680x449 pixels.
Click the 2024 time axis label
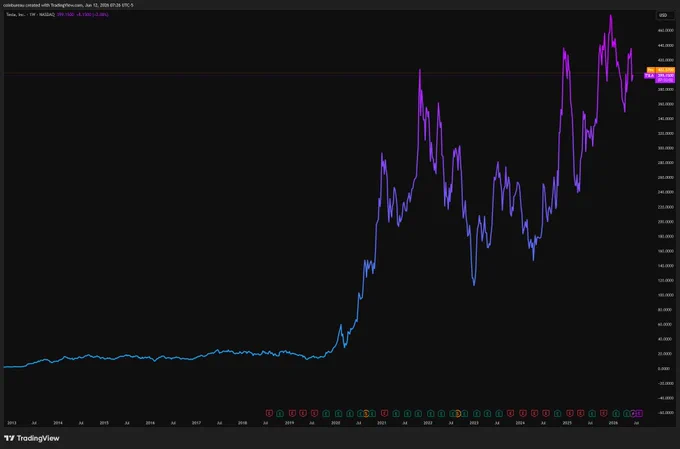pyautogui.click(x=520, y=423)
